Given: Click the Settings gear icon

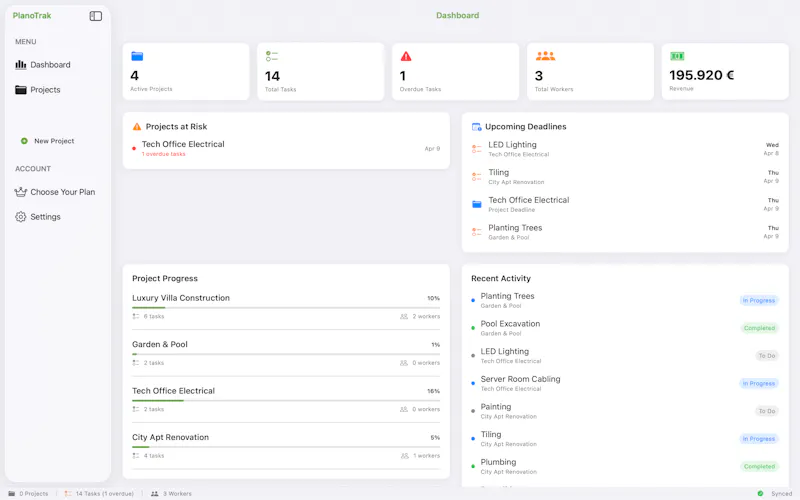Looking at the screenshot, I should [20, 217].
